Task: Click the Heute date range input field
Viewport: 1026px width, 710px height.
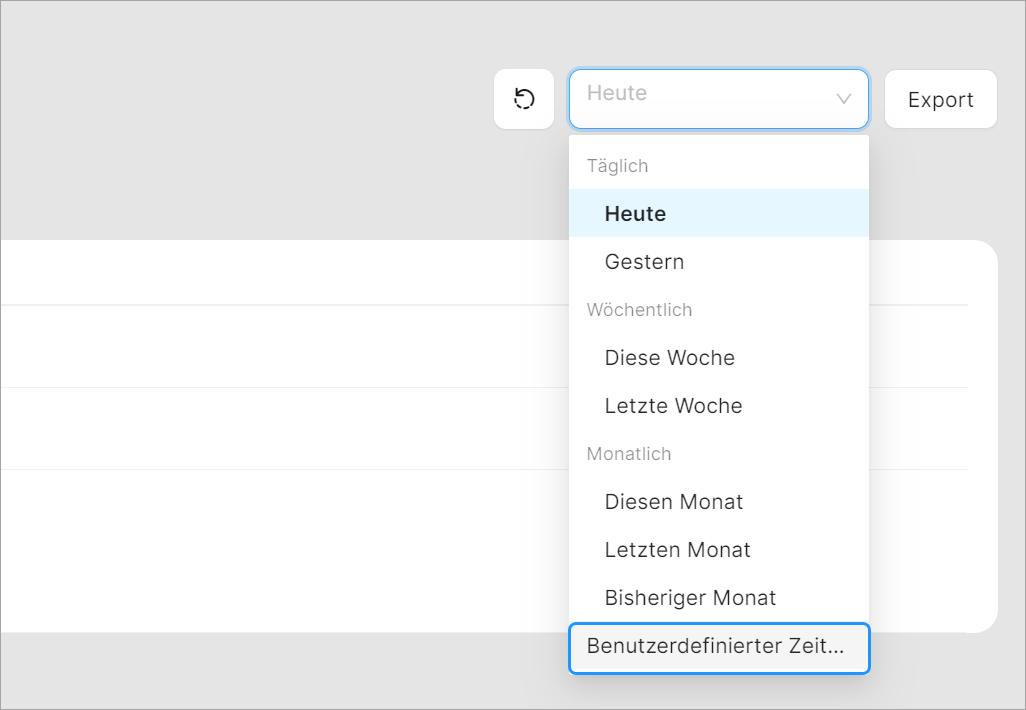Action: (700, 98)
